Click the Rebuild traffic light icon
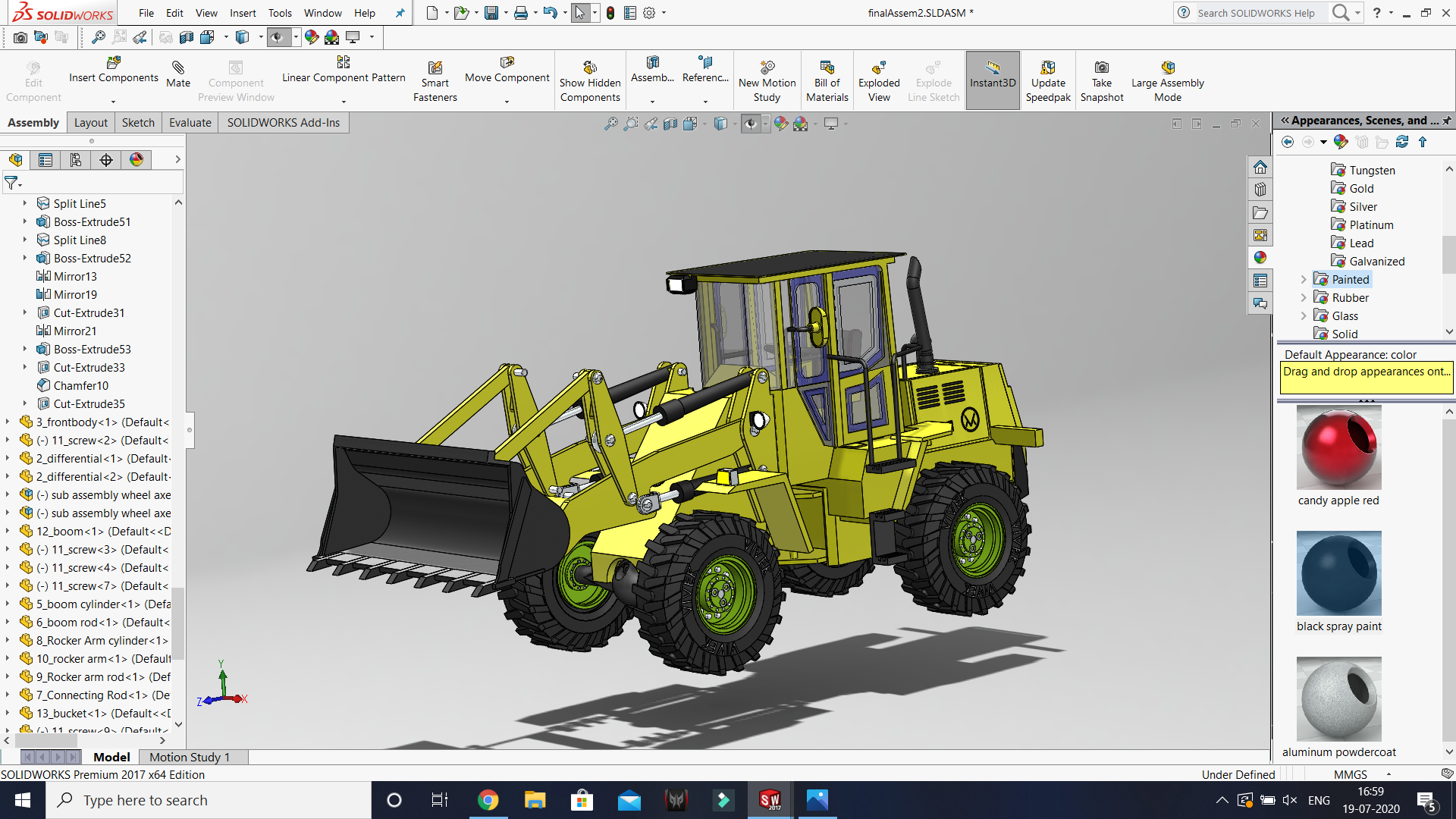 pyautogui.click(x=610, y=13)
